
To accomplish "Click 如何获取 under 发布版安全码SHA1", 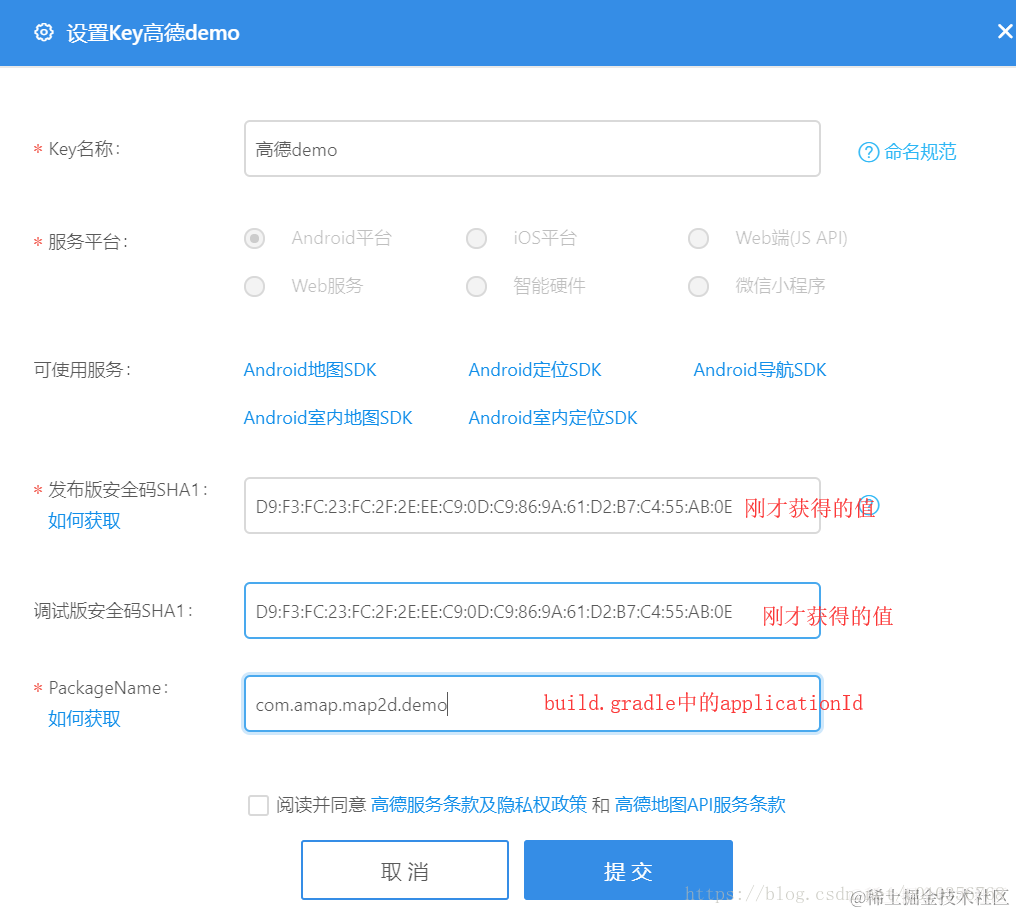I will click(84, 520).
